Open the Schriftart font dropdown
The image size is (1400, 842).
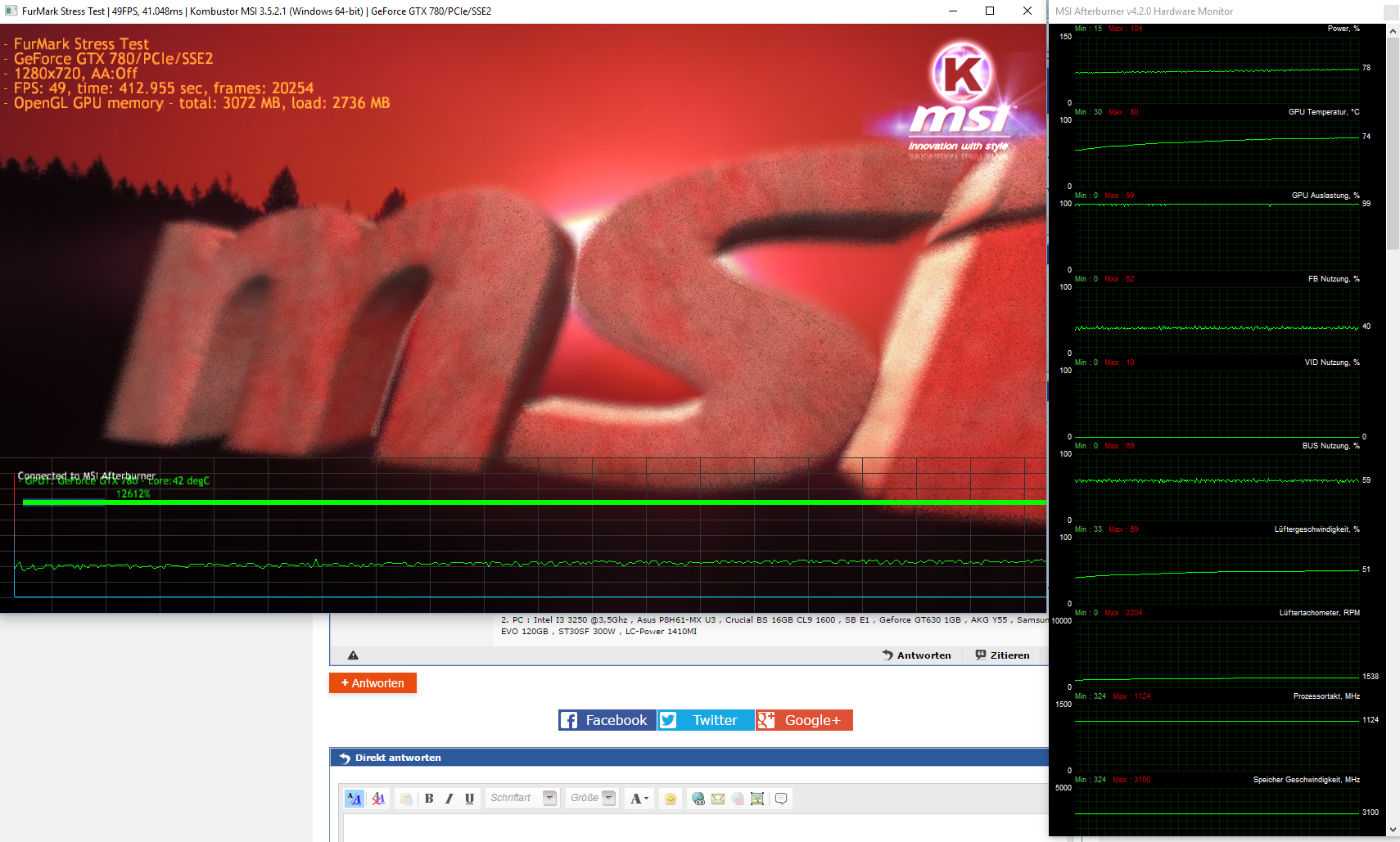(523, 798)
